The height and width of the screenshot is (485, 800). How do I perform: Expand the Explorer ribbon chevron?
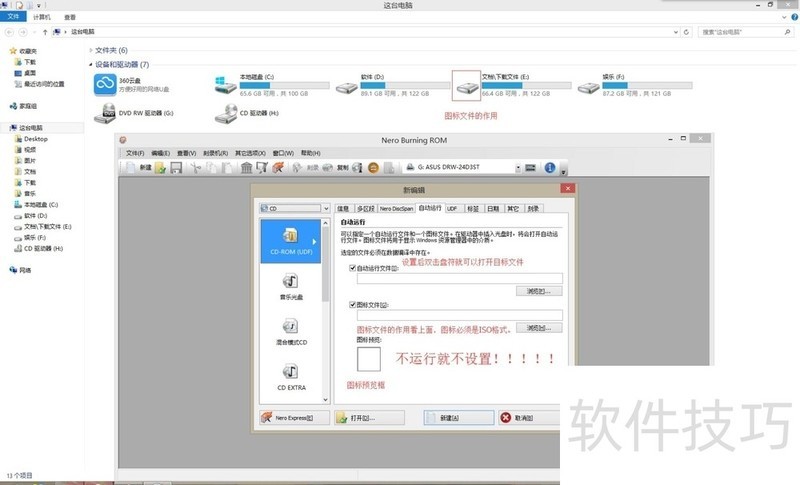pyautogui.click(x=784, y=17)
